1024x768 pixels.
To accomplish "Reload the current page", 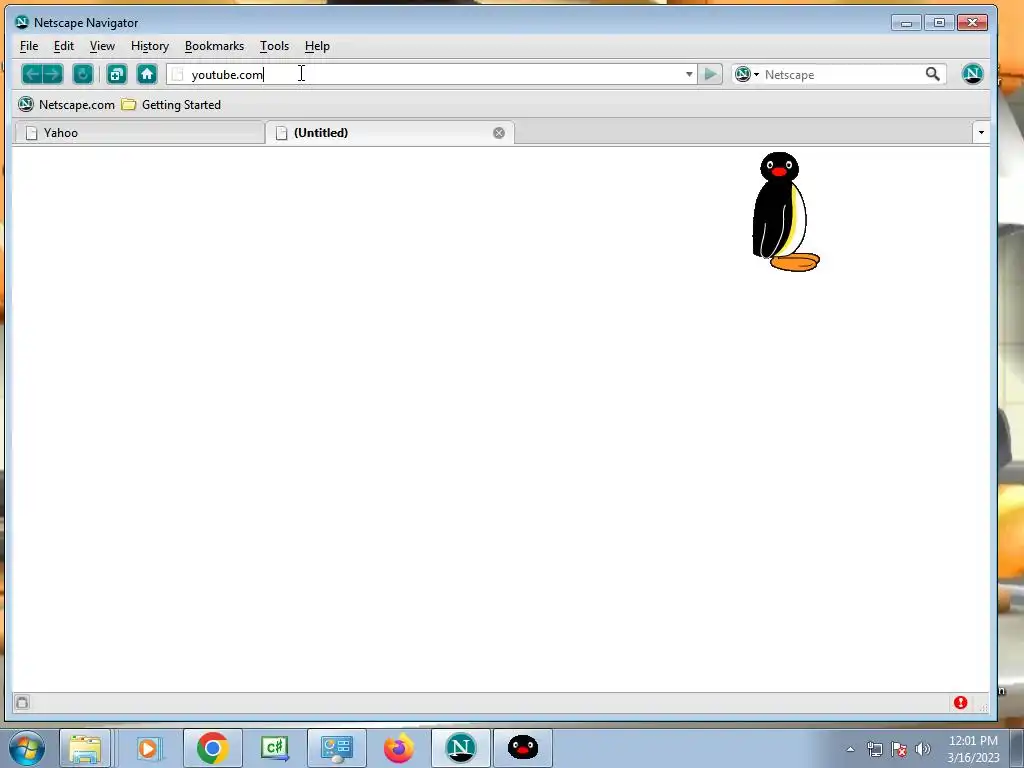I will [x=83, y=74].
